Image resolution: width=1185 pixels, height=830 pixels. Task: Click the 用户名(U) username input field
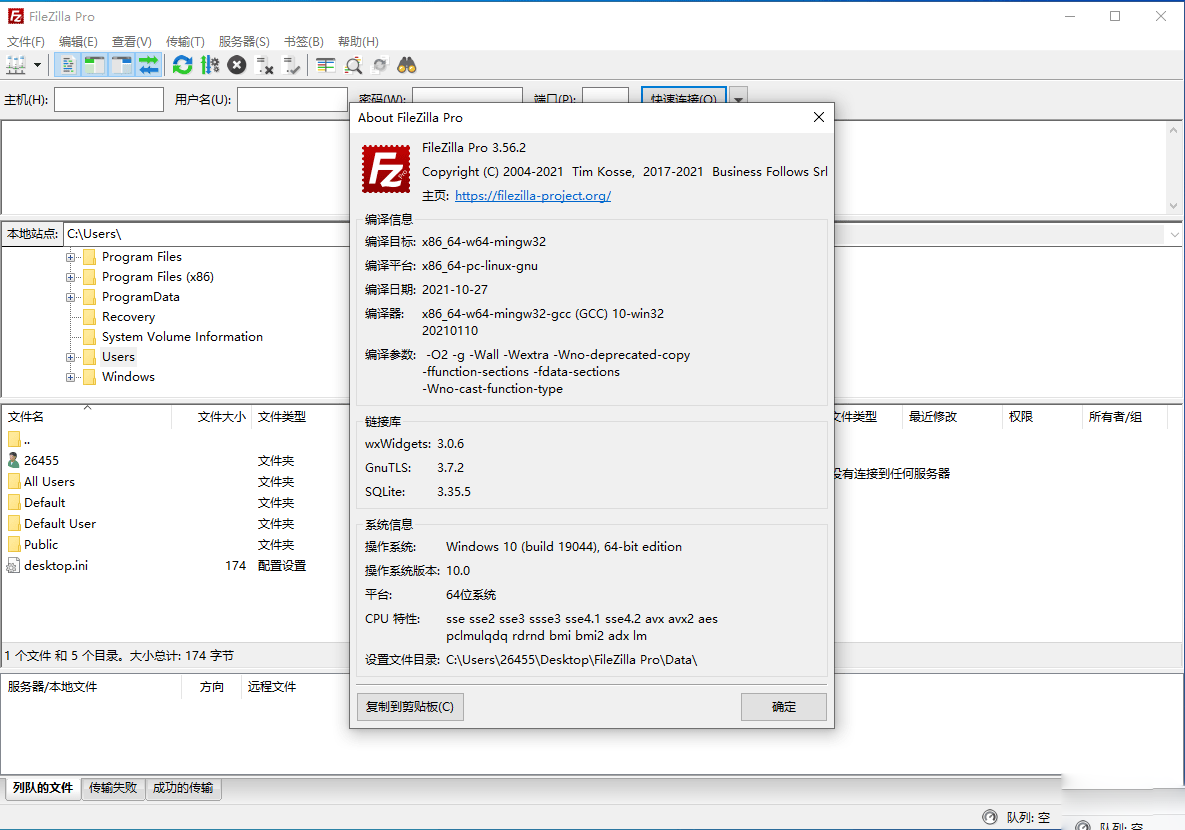(x=292, y=100)
